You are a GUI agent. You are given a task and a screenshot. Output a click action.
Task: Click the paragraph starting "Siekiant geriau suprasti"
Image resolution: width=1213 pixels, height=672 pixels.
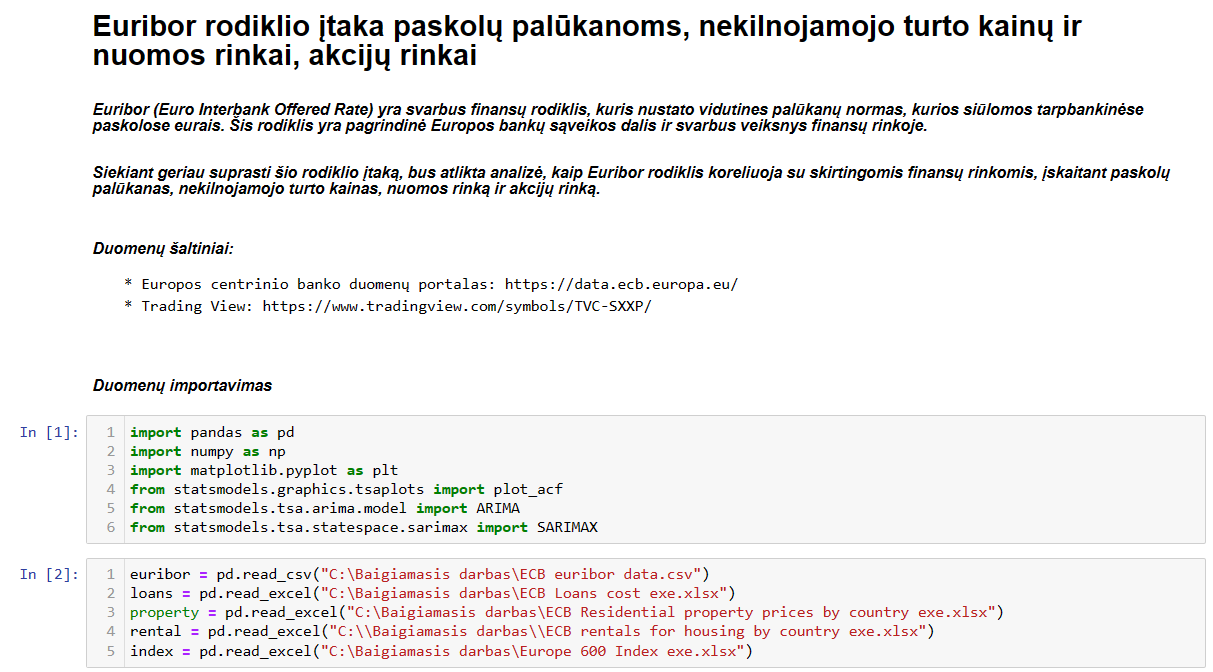point(631,181)
